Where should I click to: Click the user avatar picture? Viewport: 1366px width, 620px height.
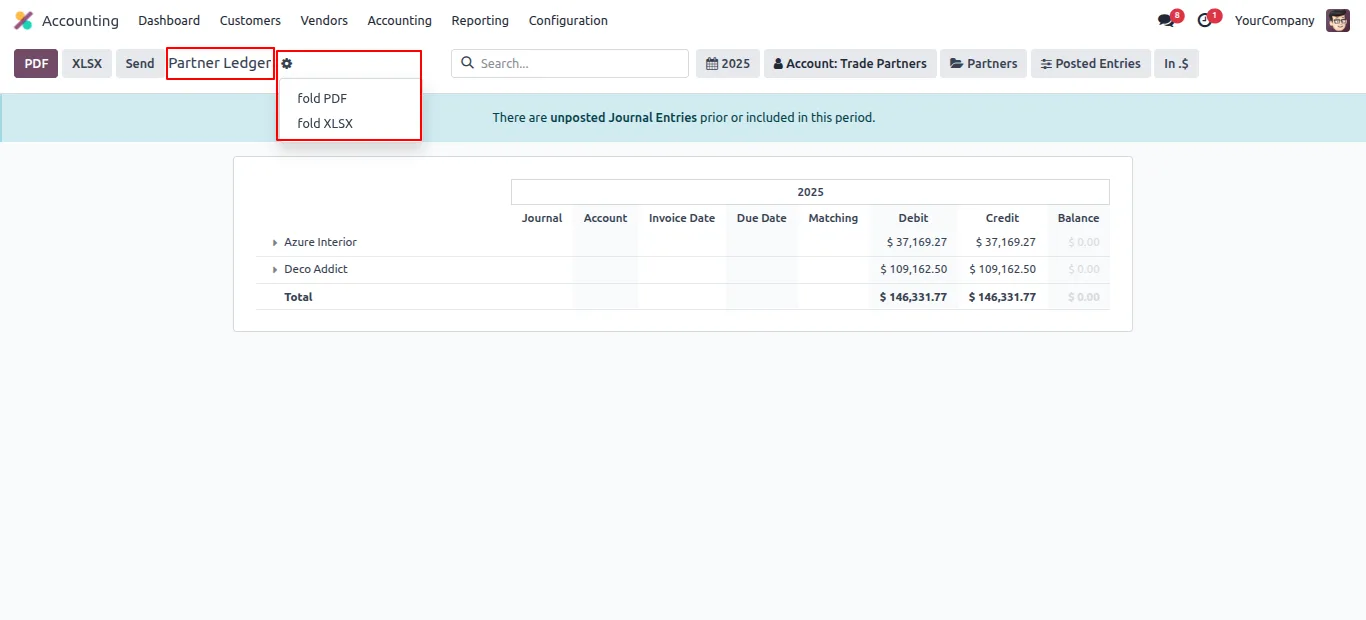(x=1338, y=20)
